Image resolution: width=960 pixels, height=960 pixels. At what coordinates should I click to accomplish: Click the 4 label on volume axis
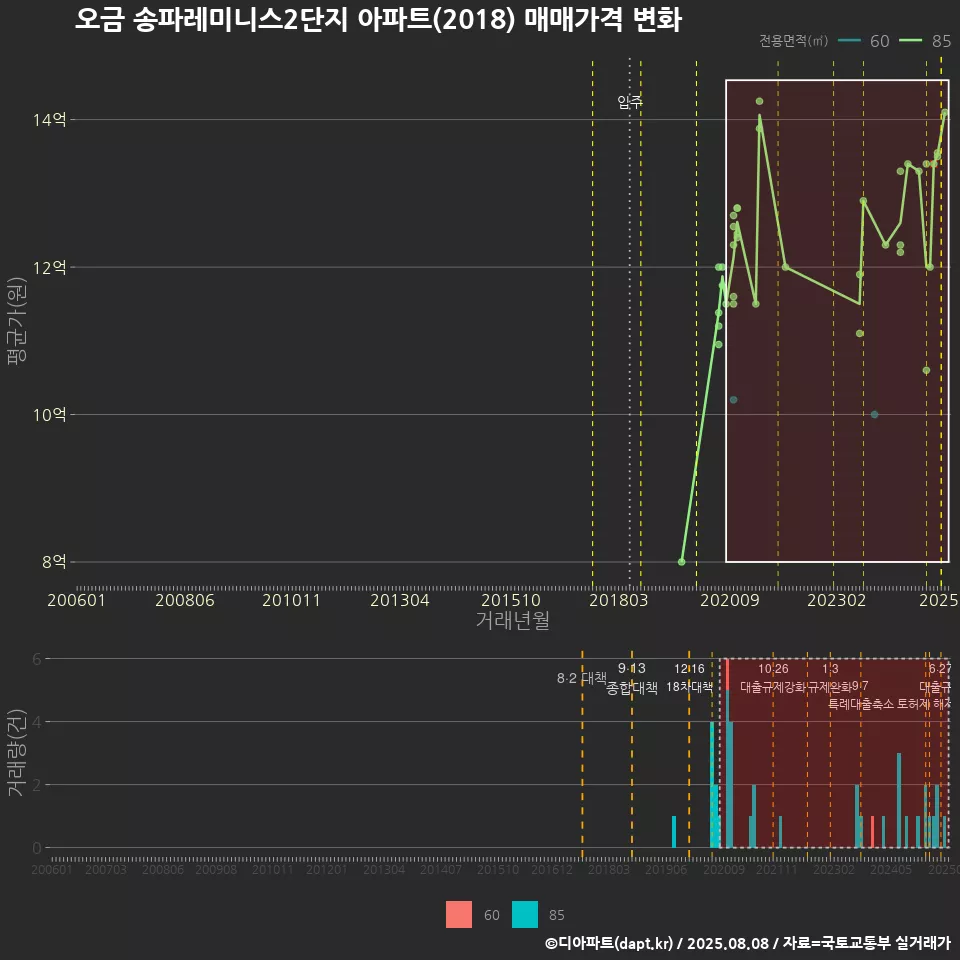pos(37,722)
